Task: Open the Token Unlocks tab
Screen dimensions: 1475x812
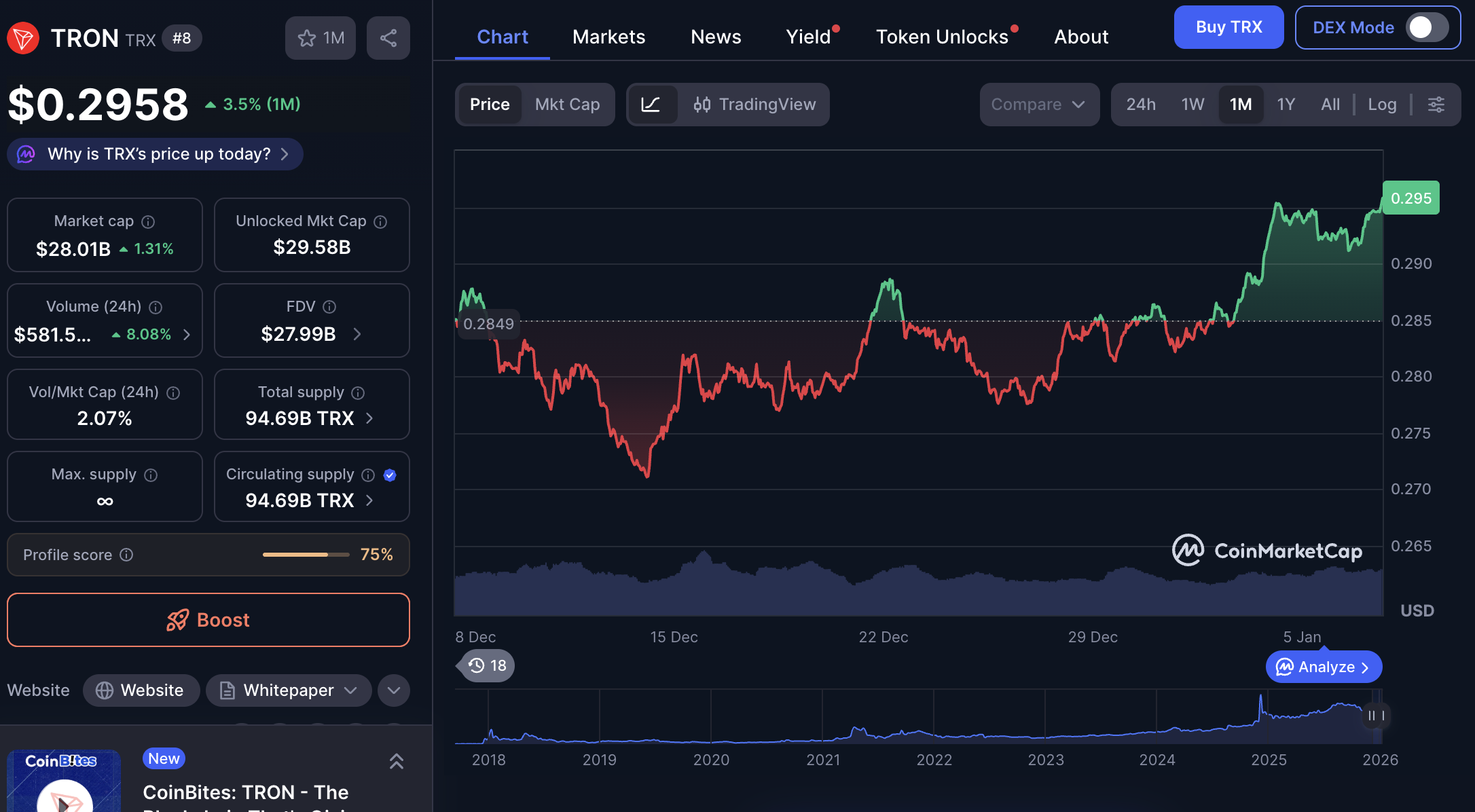Action: (941, 37)
